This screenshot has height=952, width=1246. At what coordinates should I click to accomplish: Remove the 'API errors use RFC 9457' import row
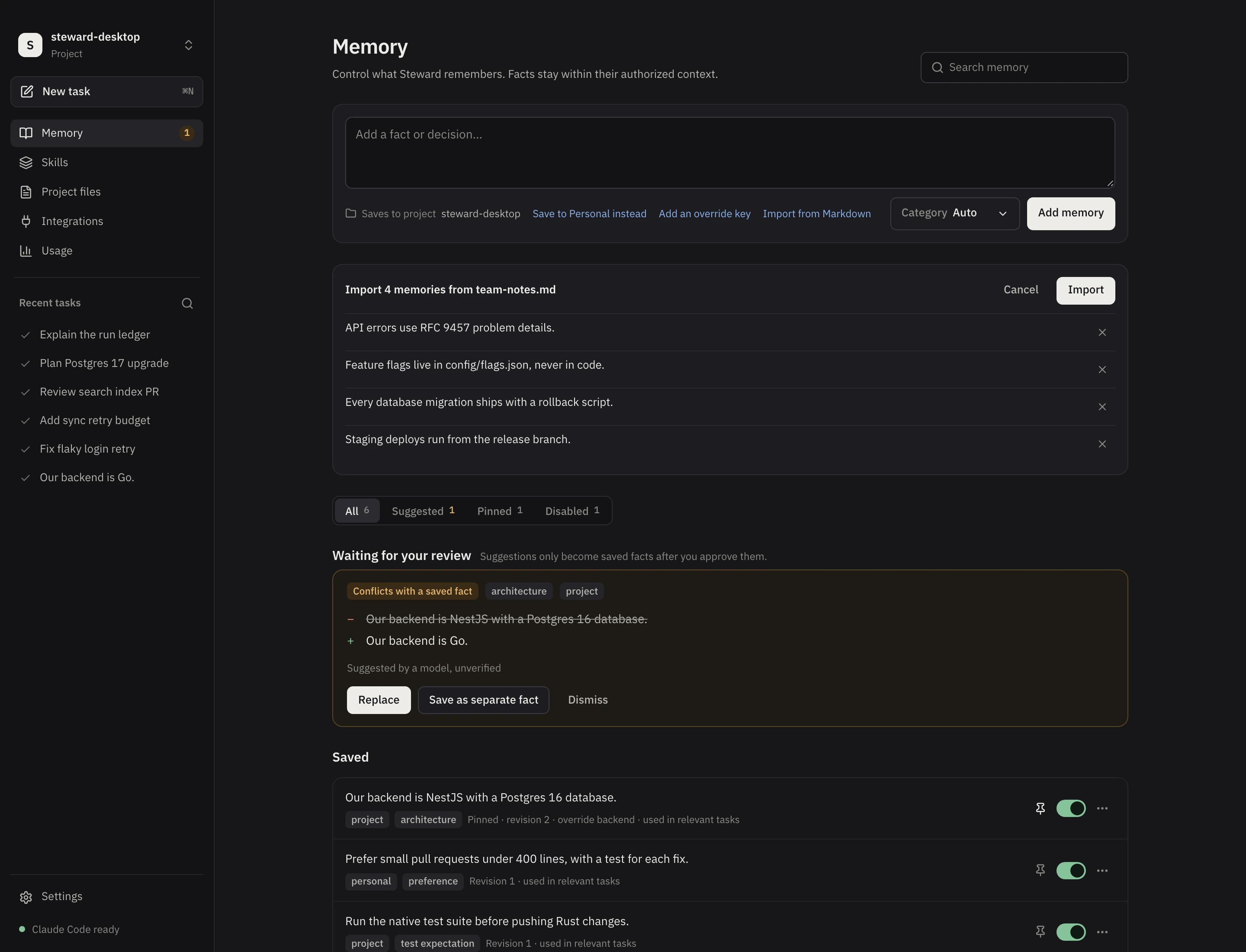[1101, 333]
